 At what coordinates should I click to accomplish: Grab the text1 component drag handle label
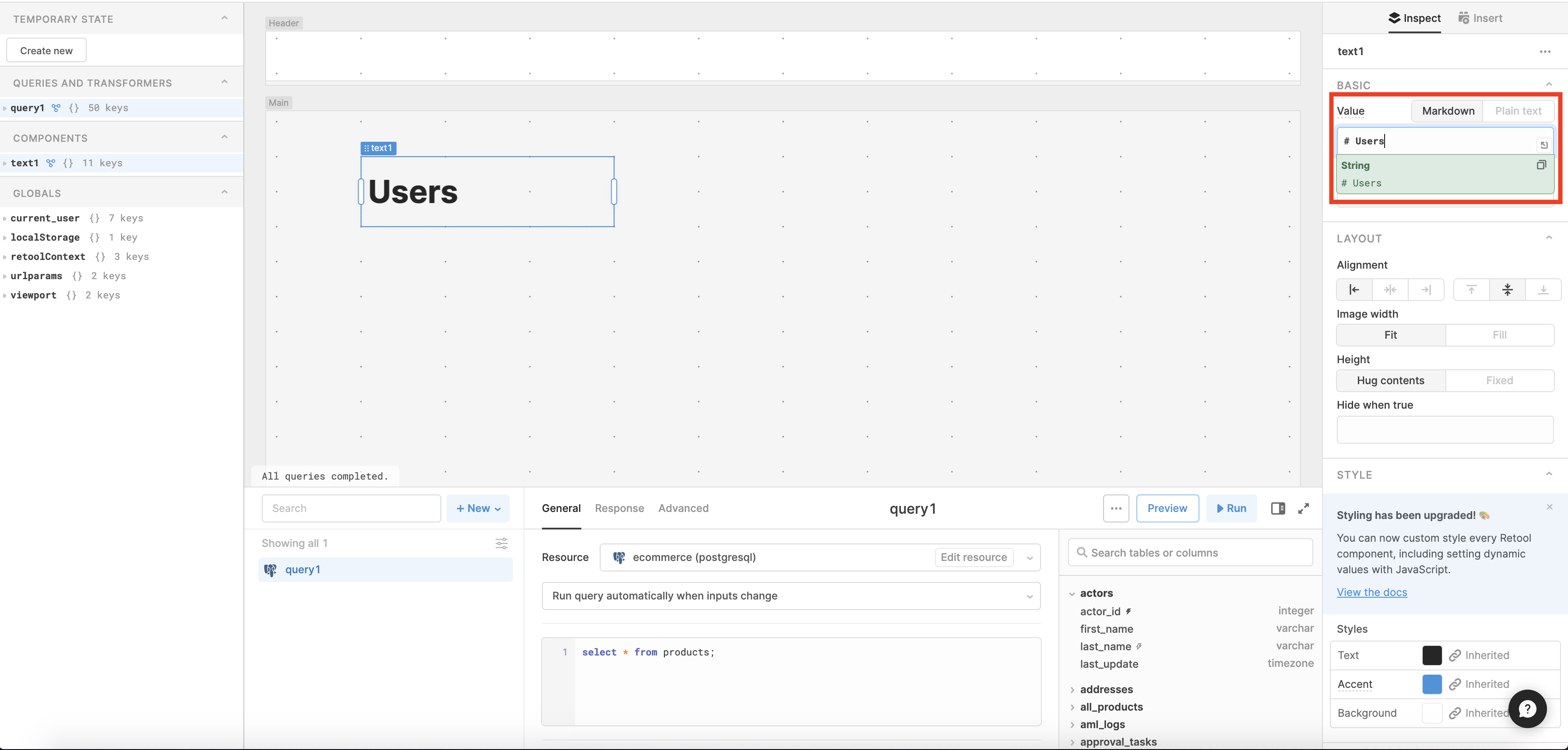[378, 148]
